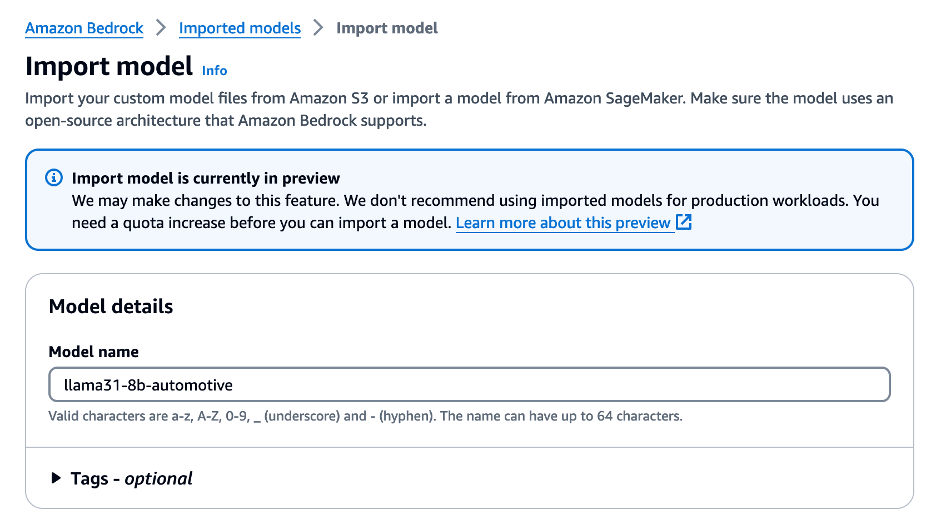Expand the Tags optional triangle
Viewport: 936px width, 524px height.
[56, 478]
